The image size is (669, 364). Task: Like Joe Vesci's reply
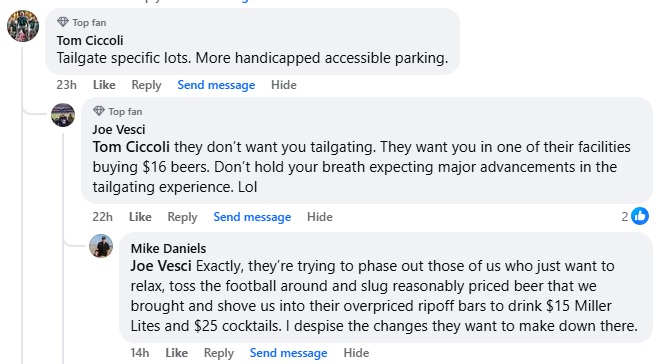pyautogui.click(x=140, y=217)
